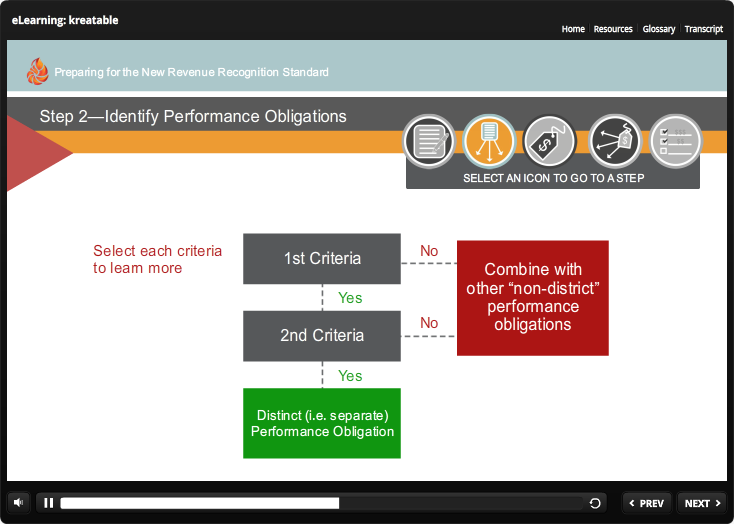
Task: Advance to next slide with NEXT
Action: tap(702, 503)
